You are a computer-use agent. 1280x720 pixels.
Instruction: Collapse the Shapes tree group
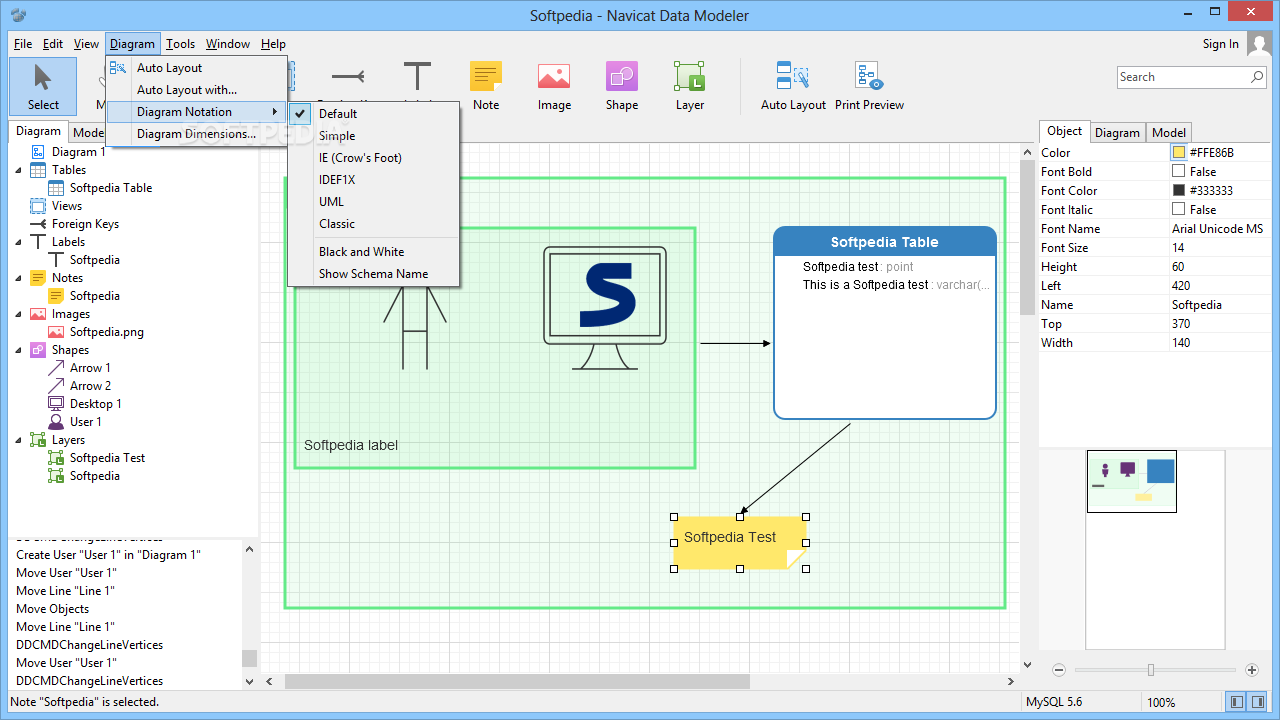coord(20,350)
